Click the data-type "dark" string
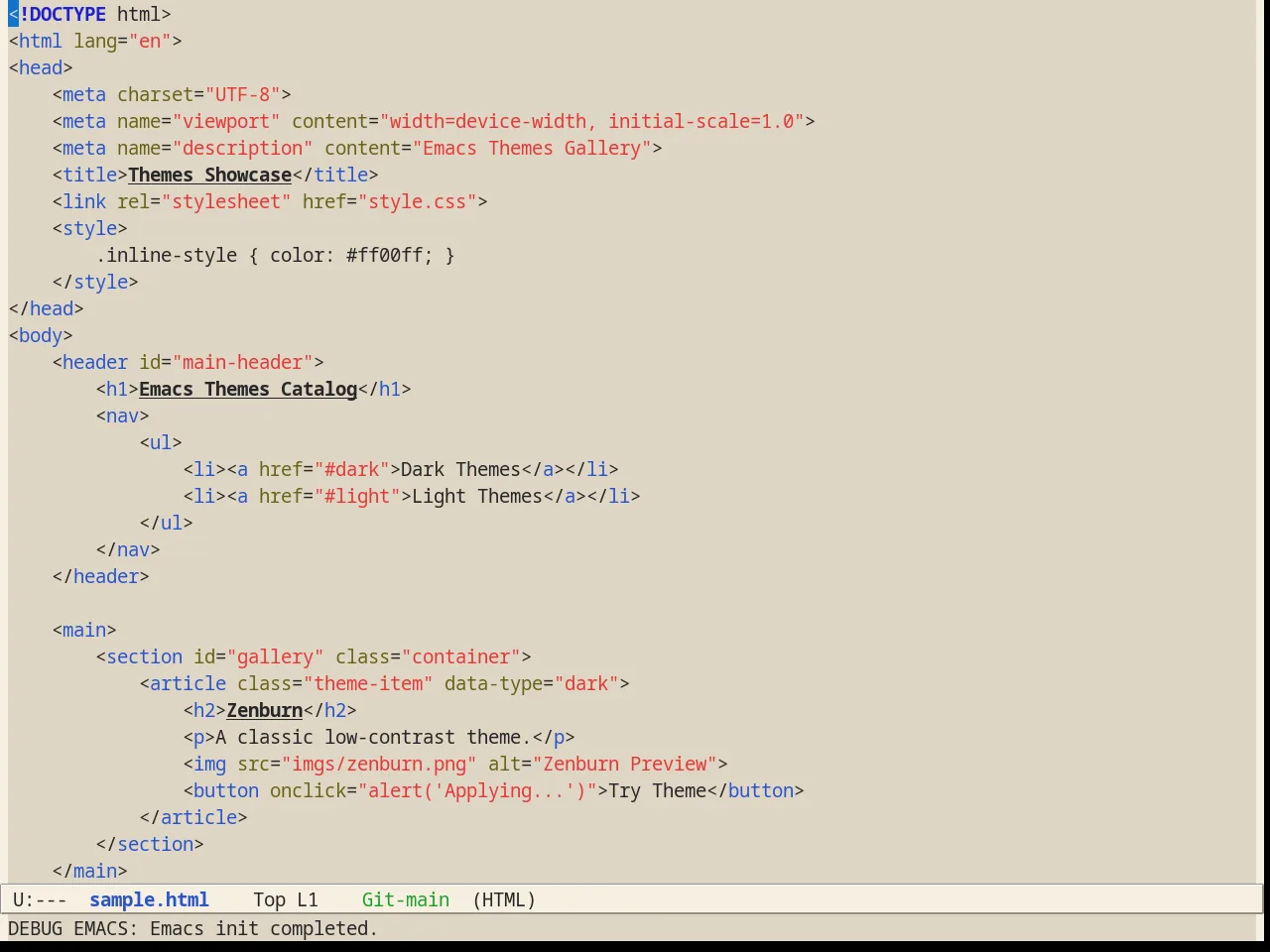1270x952 pixels. [586, 683]
